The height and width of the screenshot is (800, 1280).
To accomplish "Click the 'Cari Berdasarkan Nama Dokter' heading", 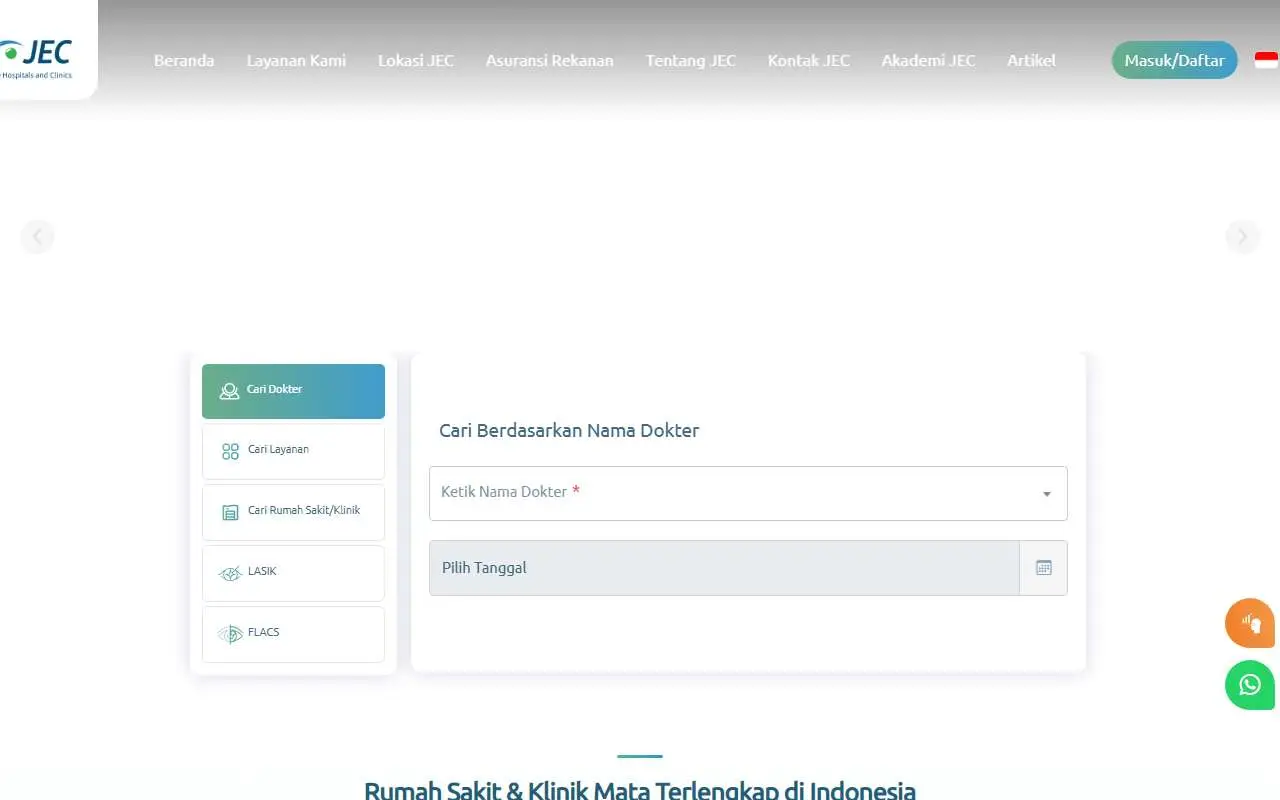I will [569, 431].
